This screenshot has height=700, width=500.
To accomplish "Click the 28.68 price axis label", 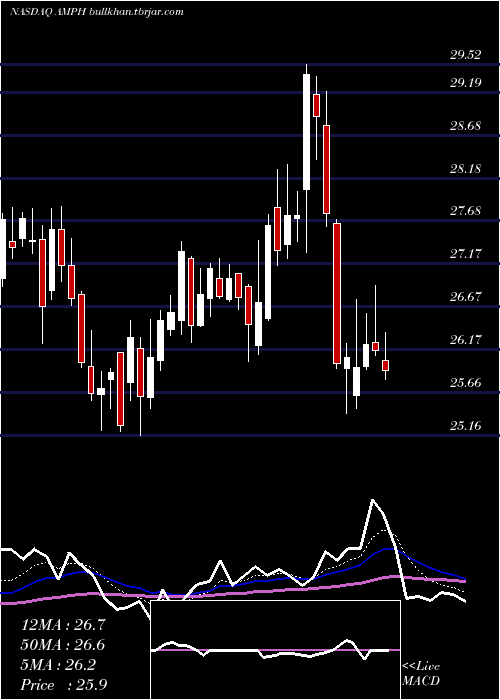I will (466, 125).
